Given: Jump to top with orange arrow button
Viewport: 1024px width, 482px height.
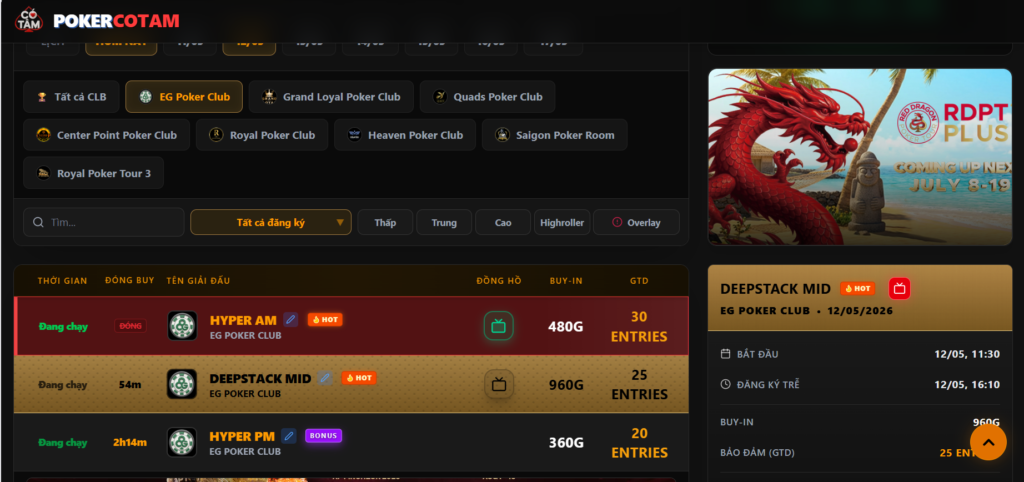Looking at the screenshot, I should pyautogui.click(x=988, y=442).
